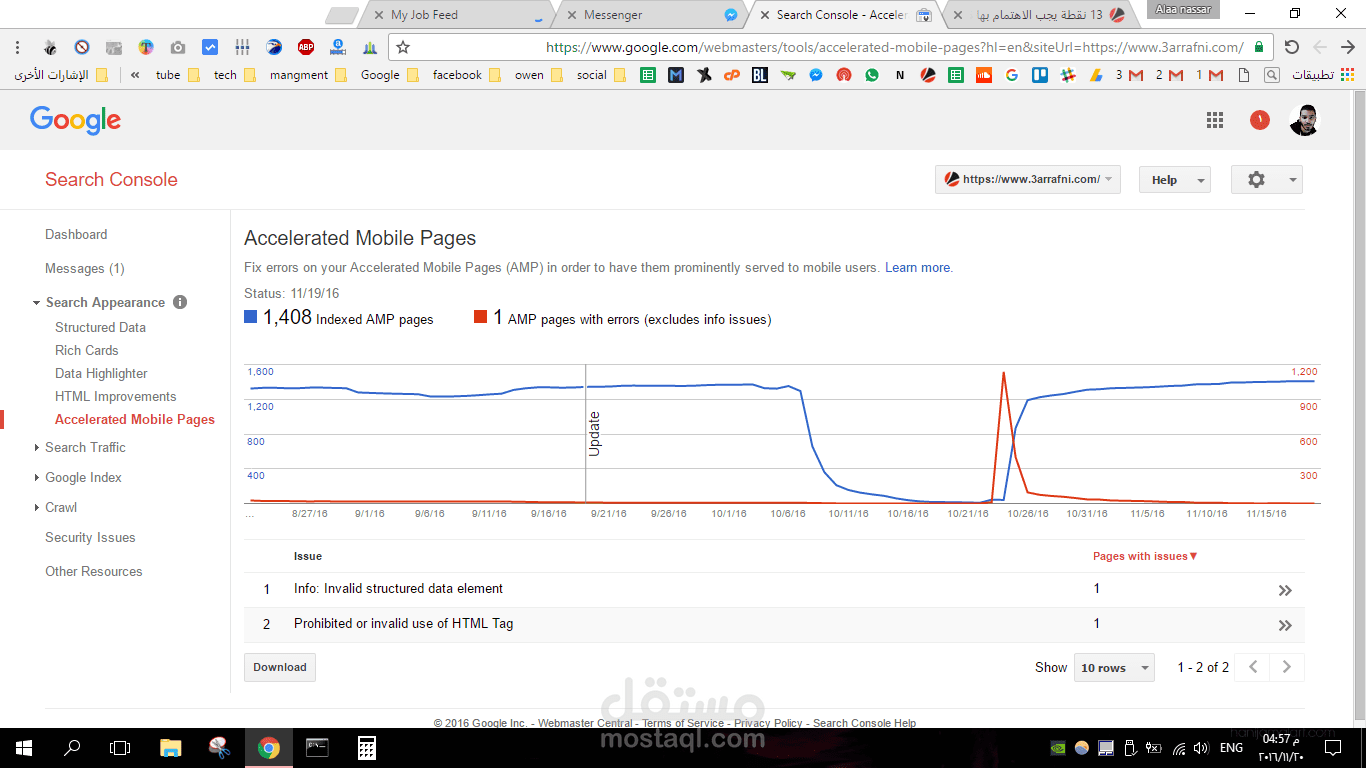
Task: Switch to the Messenger tab
Action: pos(650,15)
